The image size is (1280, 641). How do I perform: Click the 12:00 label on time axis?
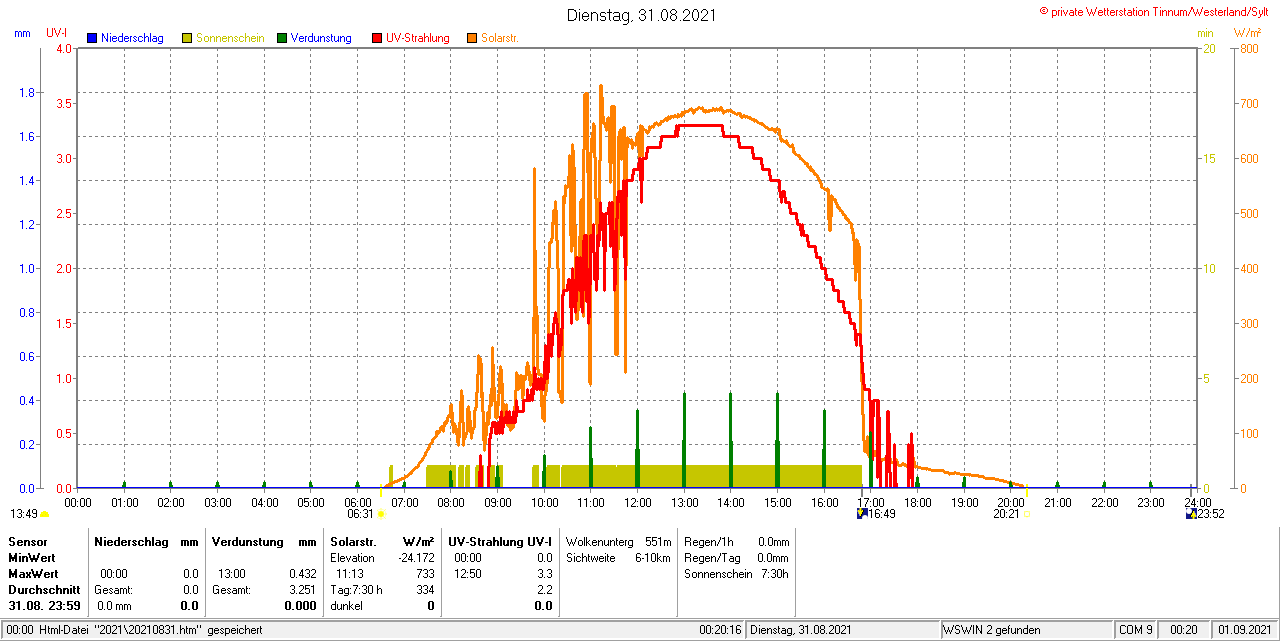coord(637,502)
